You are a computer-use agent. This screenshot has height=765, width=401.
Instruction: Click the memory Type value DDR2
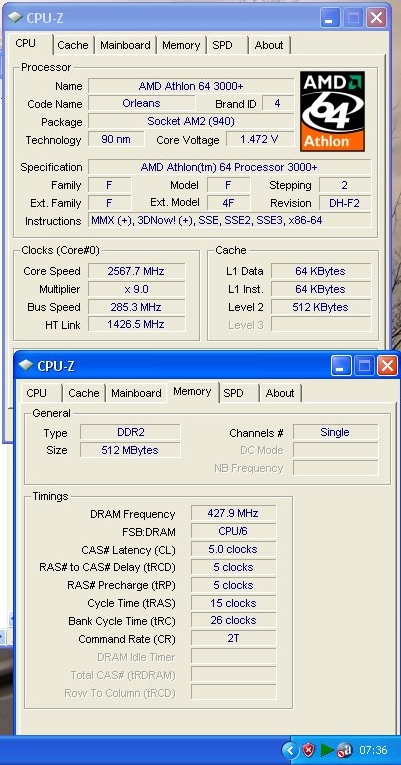(x=130, y=432)
